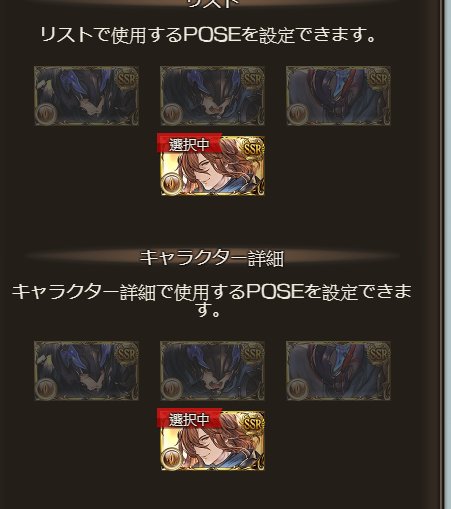Click the リストで使用するPOSE description text
Image resolution: width=451 pixels, height=509 pixels.
click(x=208, y=35)
